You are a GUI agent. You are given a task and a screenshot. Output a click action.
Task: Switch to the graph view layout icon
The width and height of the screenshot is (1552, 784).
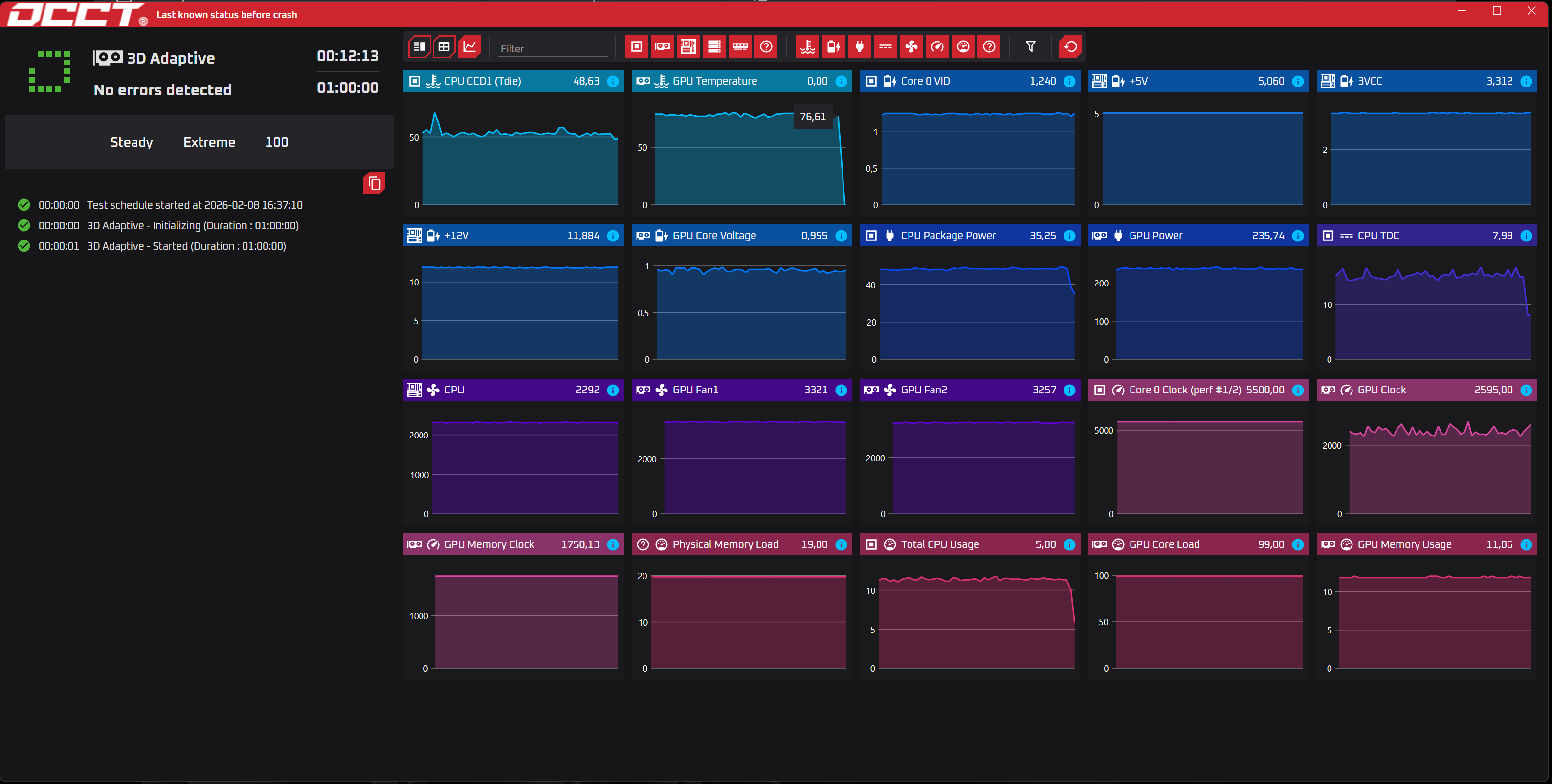[469, 46]
